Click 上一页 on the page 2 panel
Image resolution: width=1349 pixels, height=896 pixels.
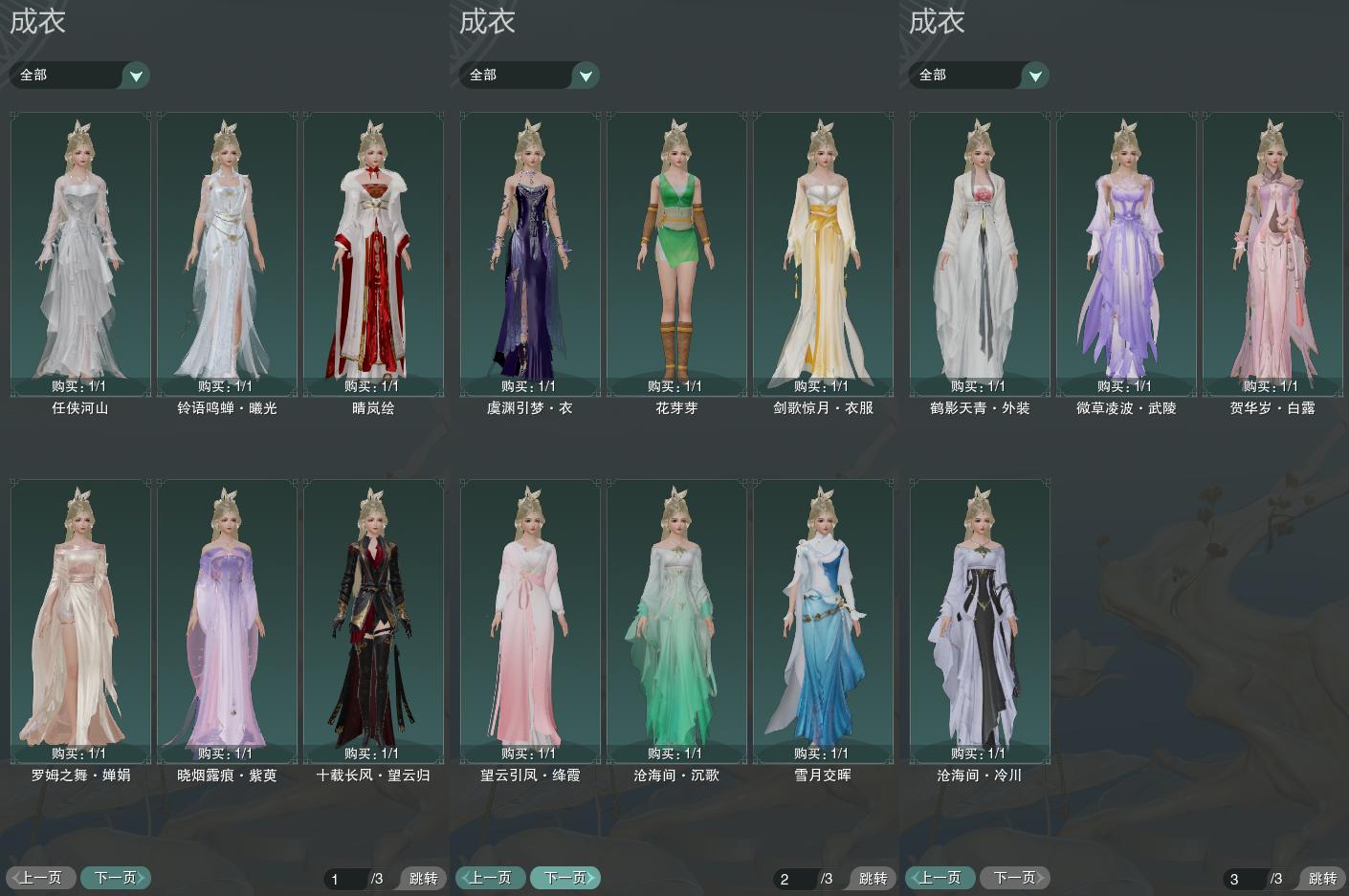(491, 877)
